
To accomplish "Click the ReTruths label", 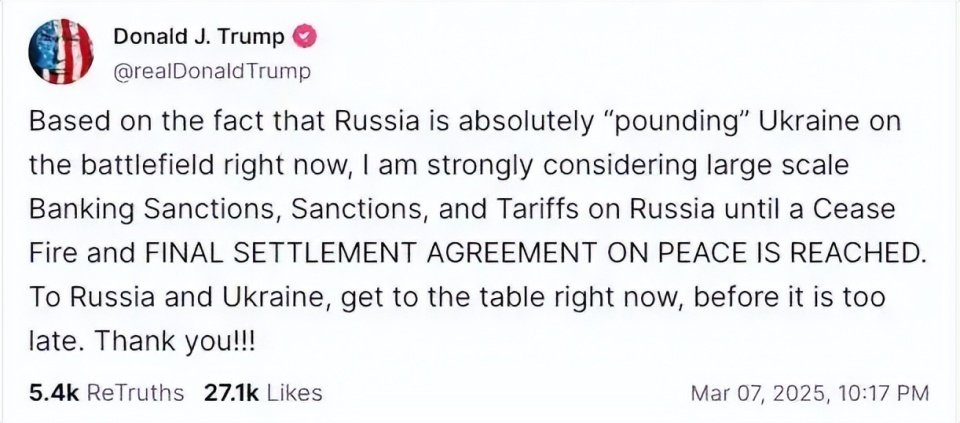I will 135,392.
